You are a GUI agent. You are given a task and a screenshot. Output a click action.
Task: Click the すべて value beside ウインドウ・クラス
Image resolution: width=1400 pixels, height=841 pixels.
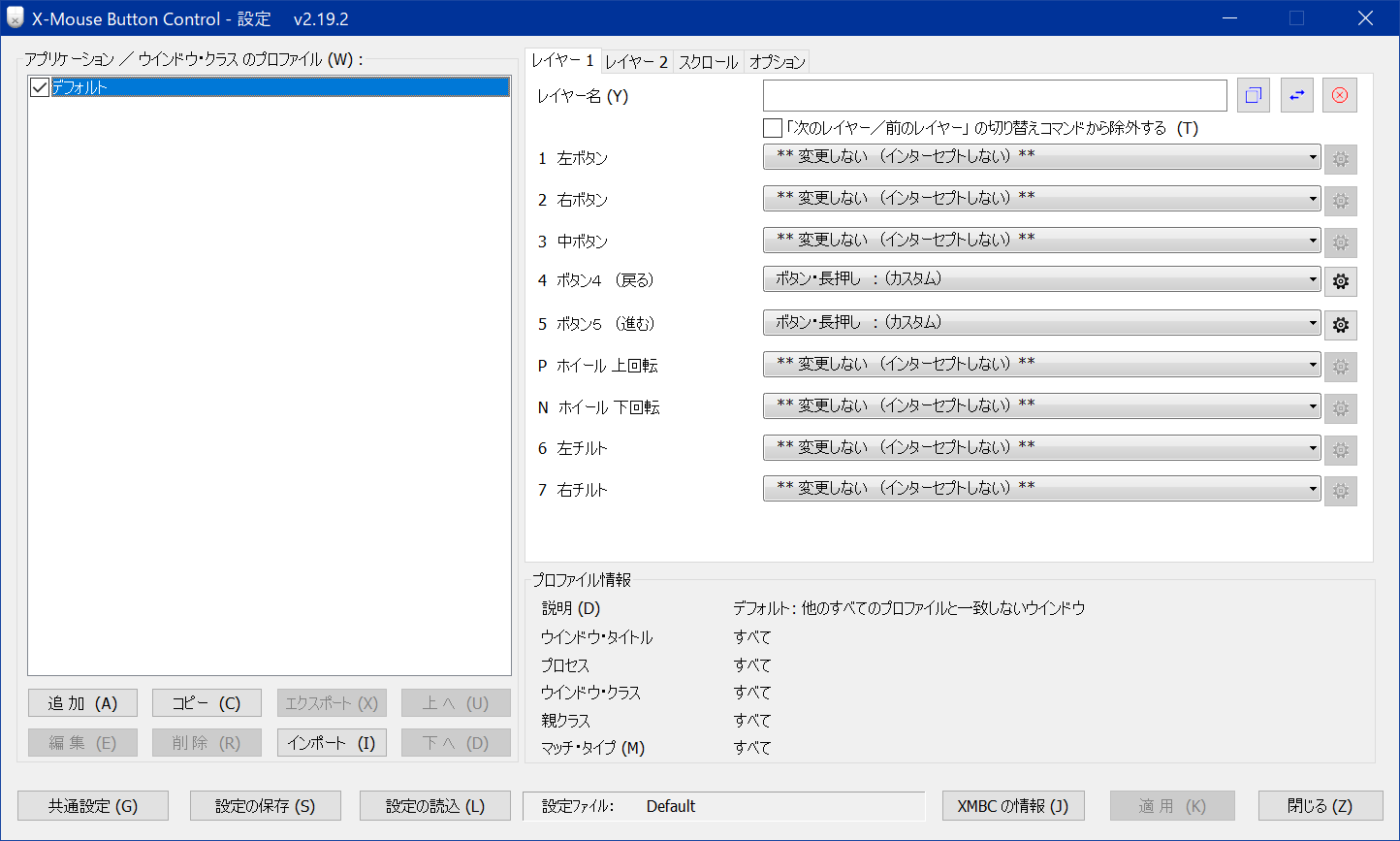752,693
